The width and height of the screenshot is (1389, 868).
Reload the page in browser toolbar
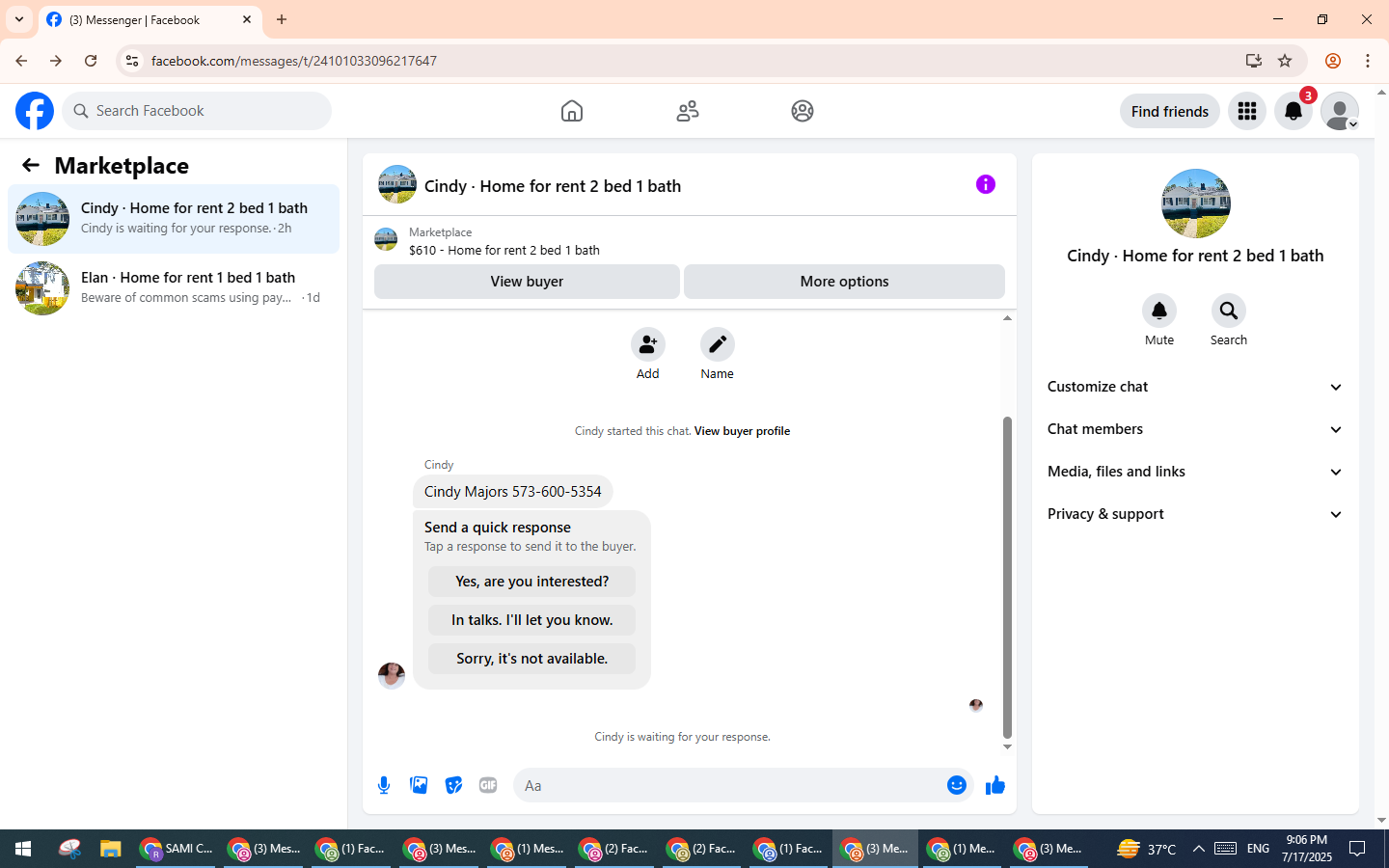click(91, 61)
